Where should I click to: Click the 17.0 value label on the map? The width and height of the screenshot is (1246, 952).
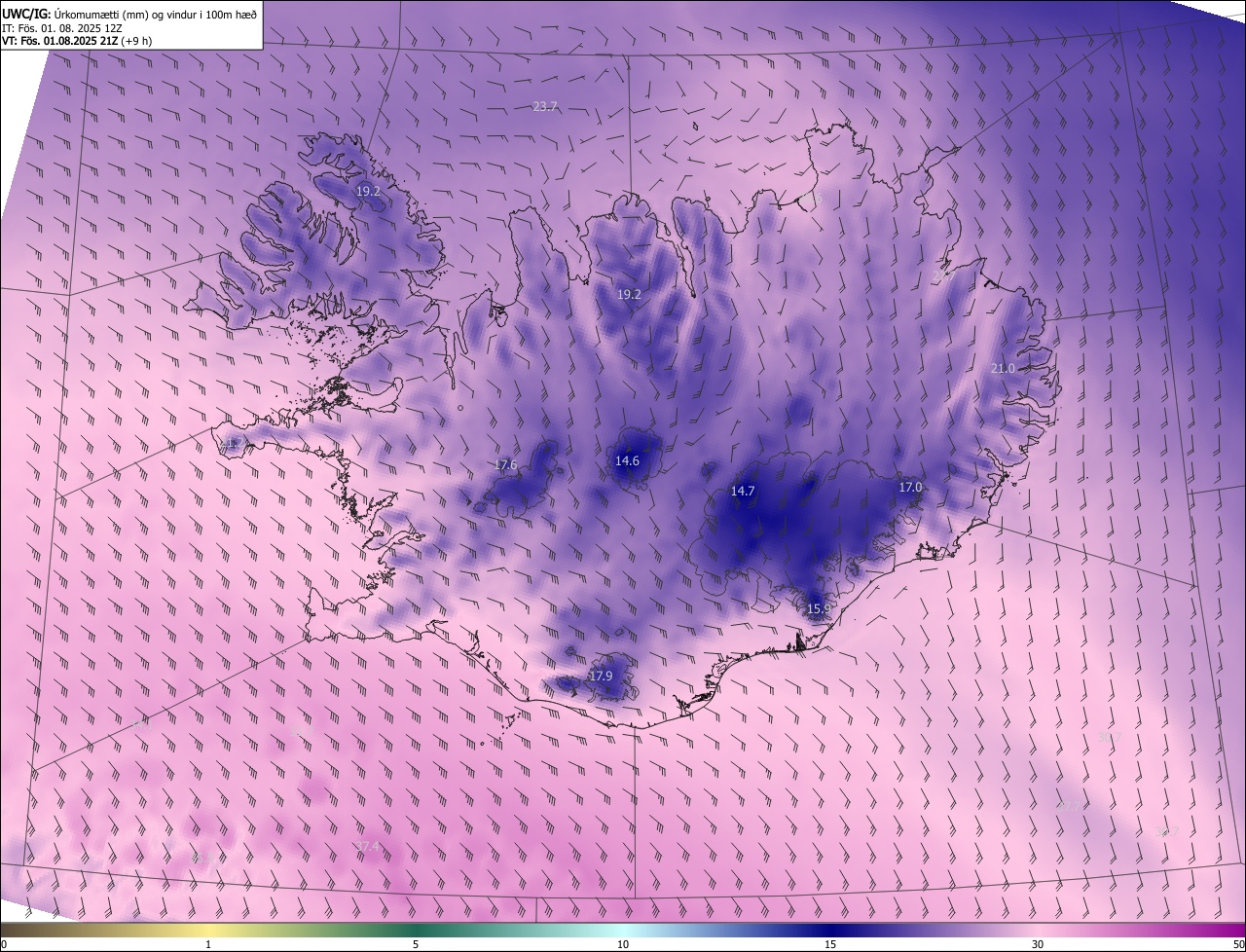910,487
